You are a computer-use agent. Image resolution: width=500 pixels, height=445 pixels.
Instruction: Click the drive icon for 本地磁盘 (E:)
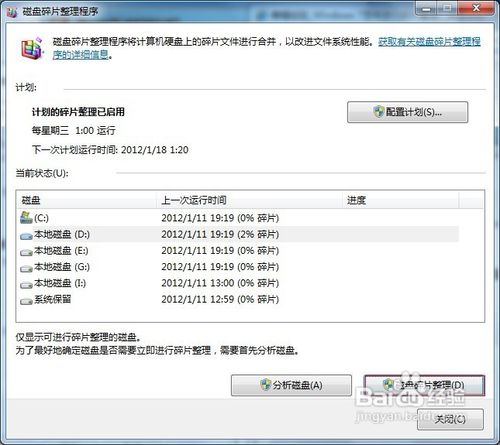(26, 252)
